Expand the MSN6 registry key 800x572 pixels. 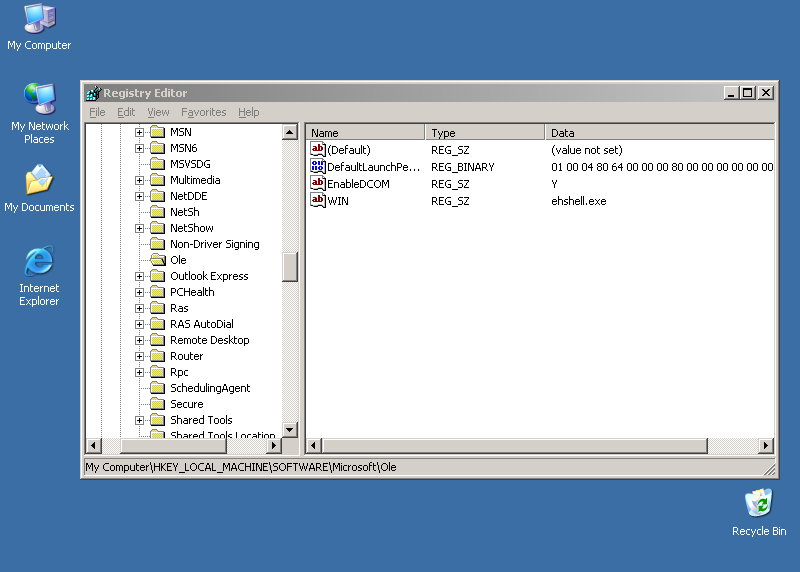coord(139,148)
